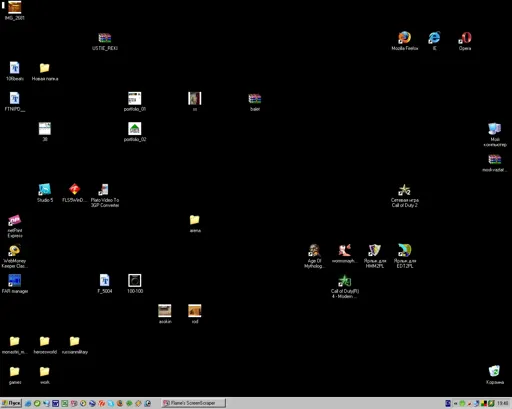Select the FTNIPO__ document icon

14,98
